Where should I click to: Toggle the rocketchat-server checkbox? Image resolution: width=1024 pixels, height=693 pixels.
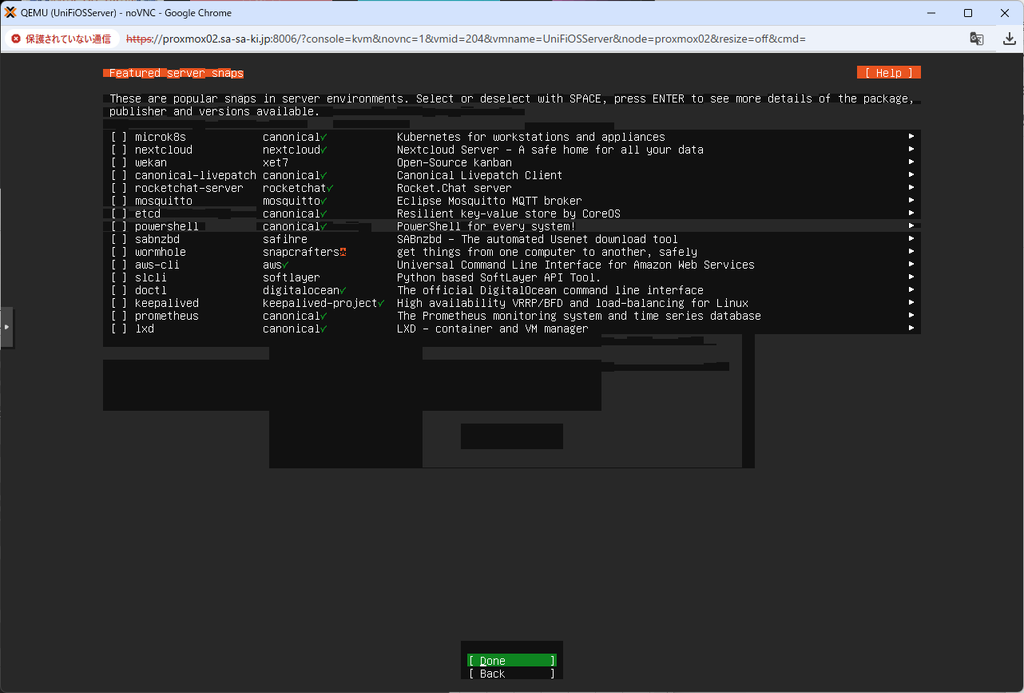pyautogui.click(x=119, y=188)
